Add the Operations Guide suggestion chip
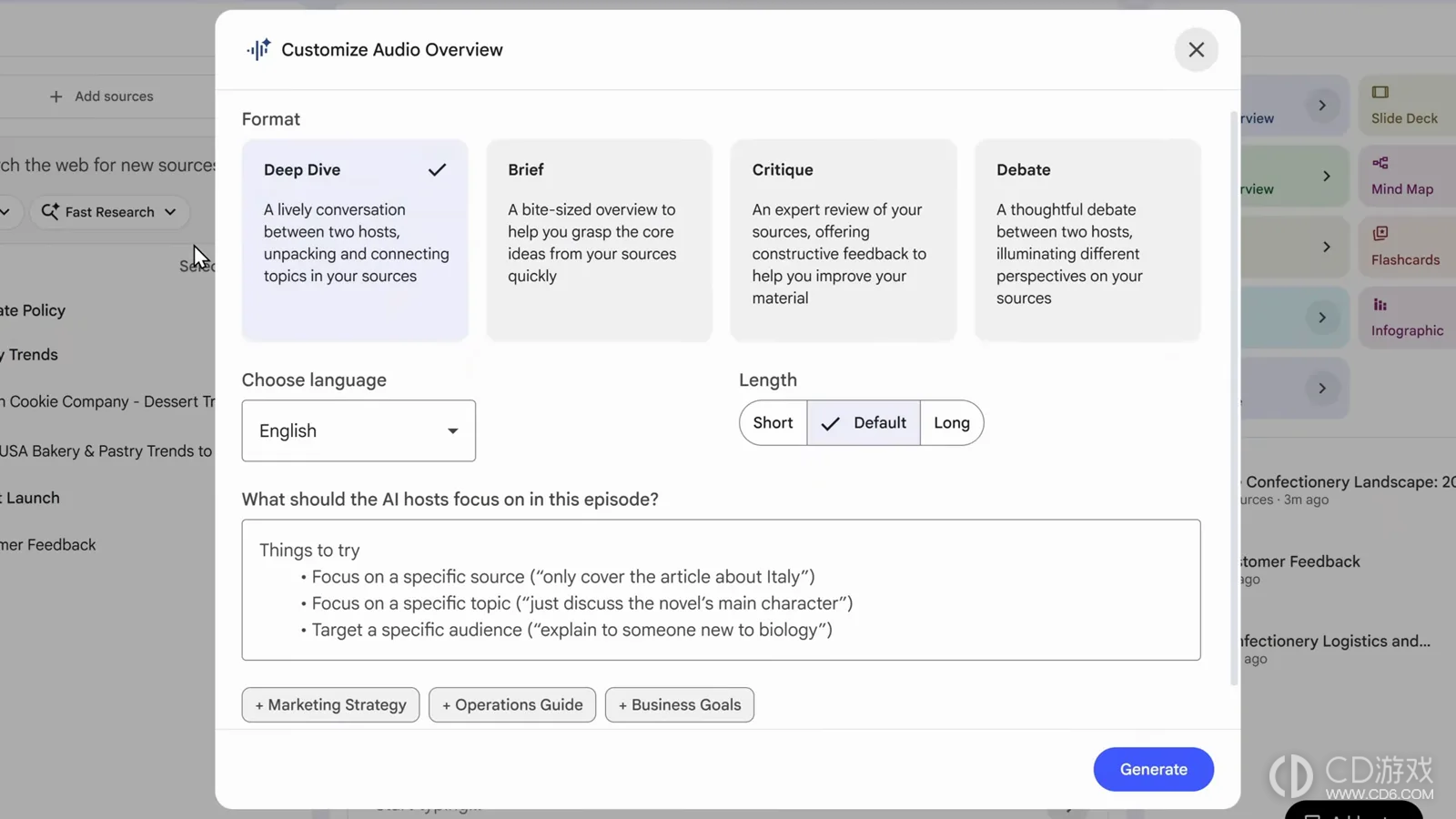Screen dimensions: 1456x819 point(512,705)
